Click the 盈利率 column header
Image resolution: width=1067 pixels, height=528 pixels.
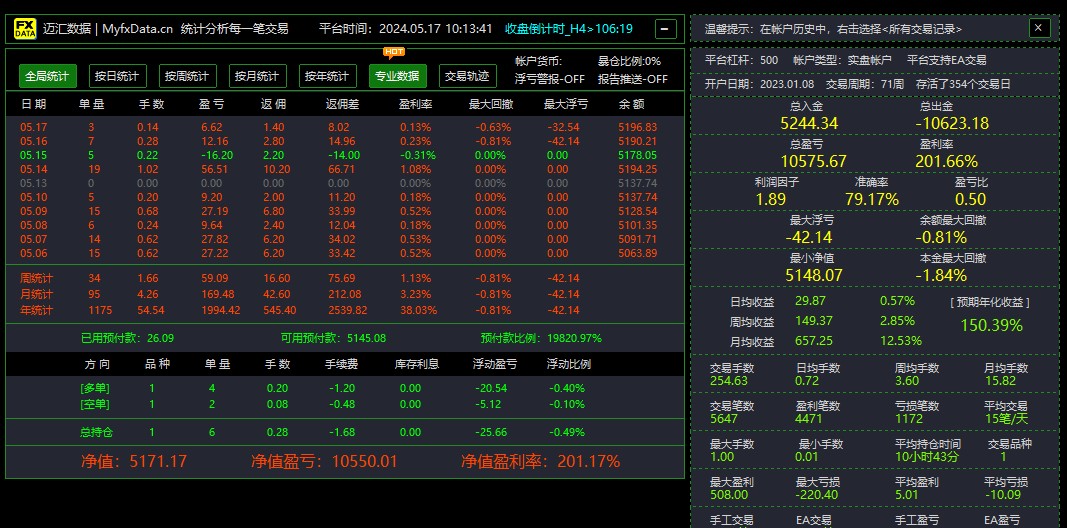coord(415,104)
